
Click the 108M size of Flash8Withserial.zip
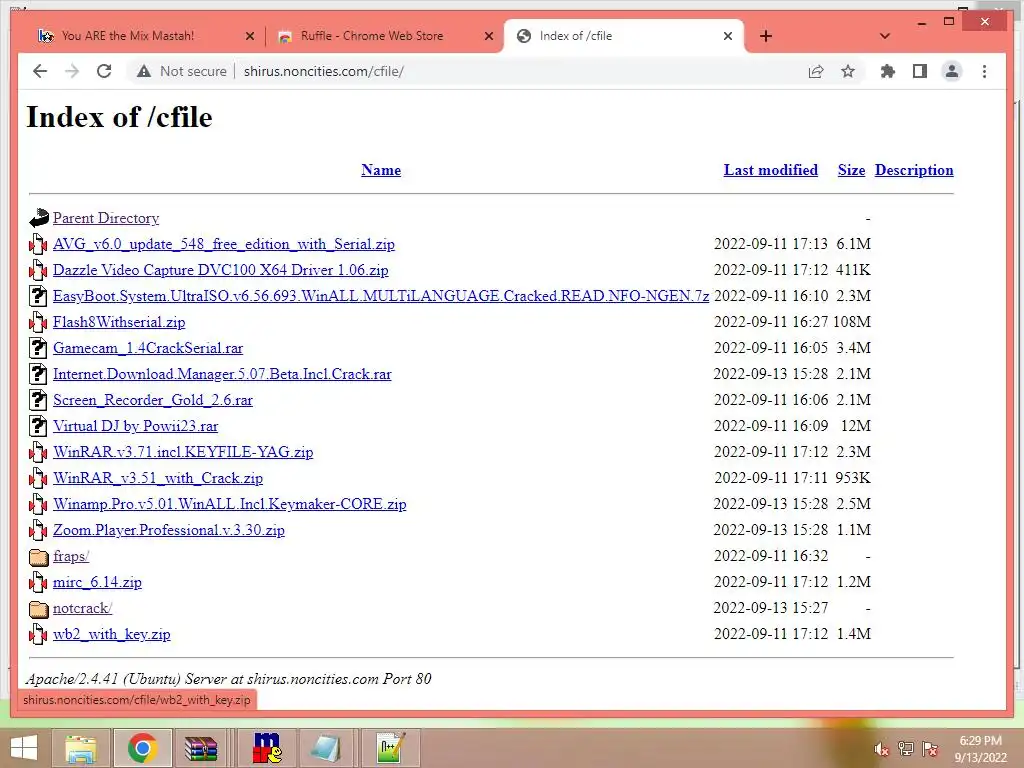tap(852, 322)
